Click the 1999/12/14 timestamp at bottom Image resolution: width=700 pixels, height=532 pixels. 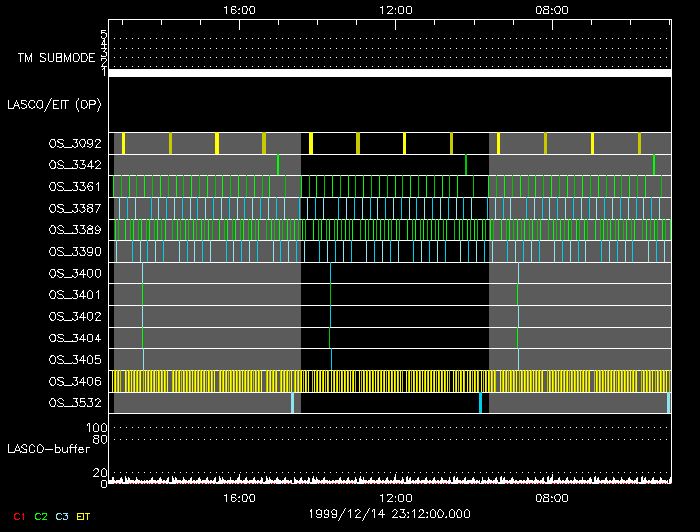390,514
